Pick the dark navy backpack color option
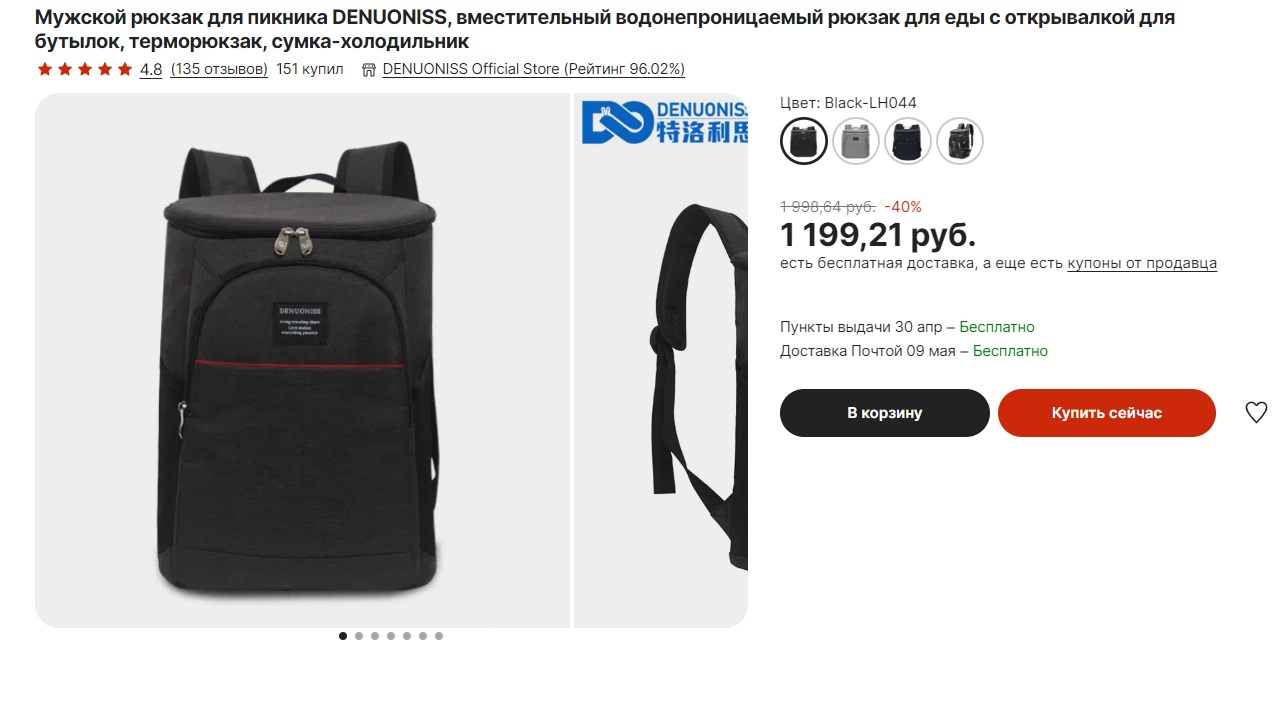 (908, 141)
